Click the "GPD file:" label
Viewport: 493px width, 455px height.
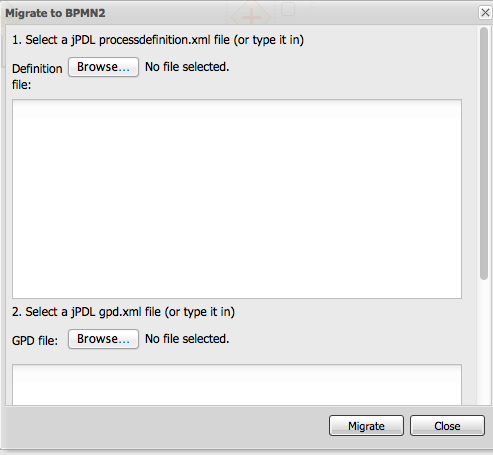(35, 341)
